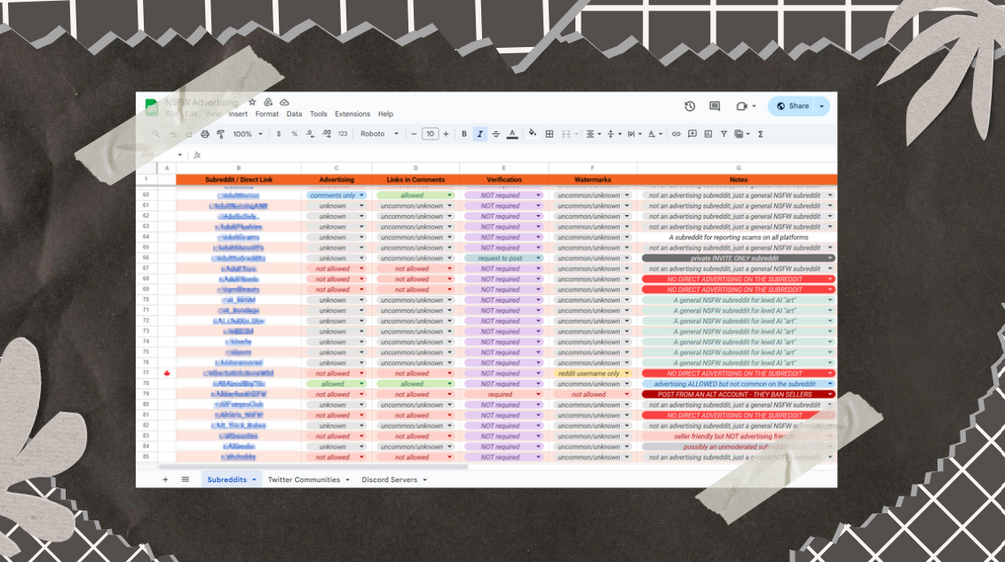The image size is (1005, 562).
Task: Open the name box dropdown arrow
Action: point(179,155)
